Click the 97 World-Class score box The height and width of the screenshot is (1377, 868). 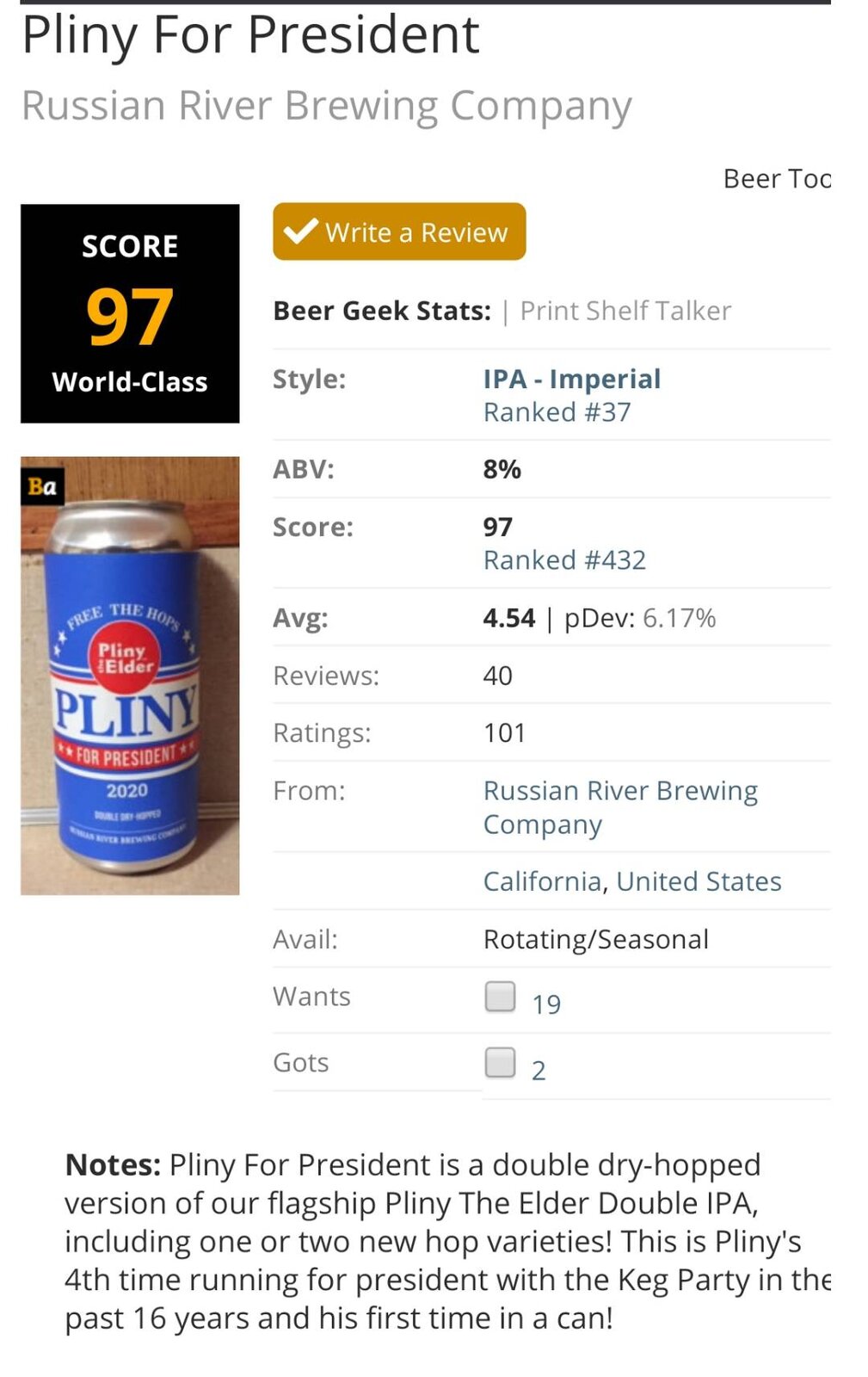coord(130,313)
